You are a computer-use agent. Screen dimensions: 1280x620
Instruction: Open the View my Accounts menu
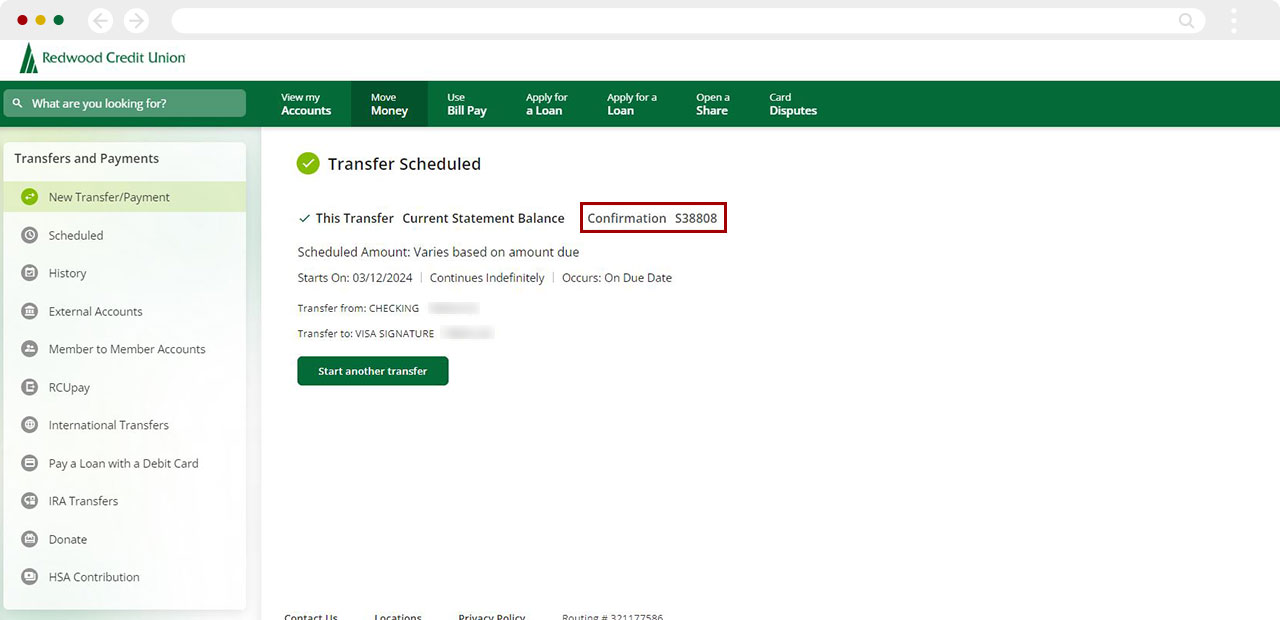coord(306,104)
